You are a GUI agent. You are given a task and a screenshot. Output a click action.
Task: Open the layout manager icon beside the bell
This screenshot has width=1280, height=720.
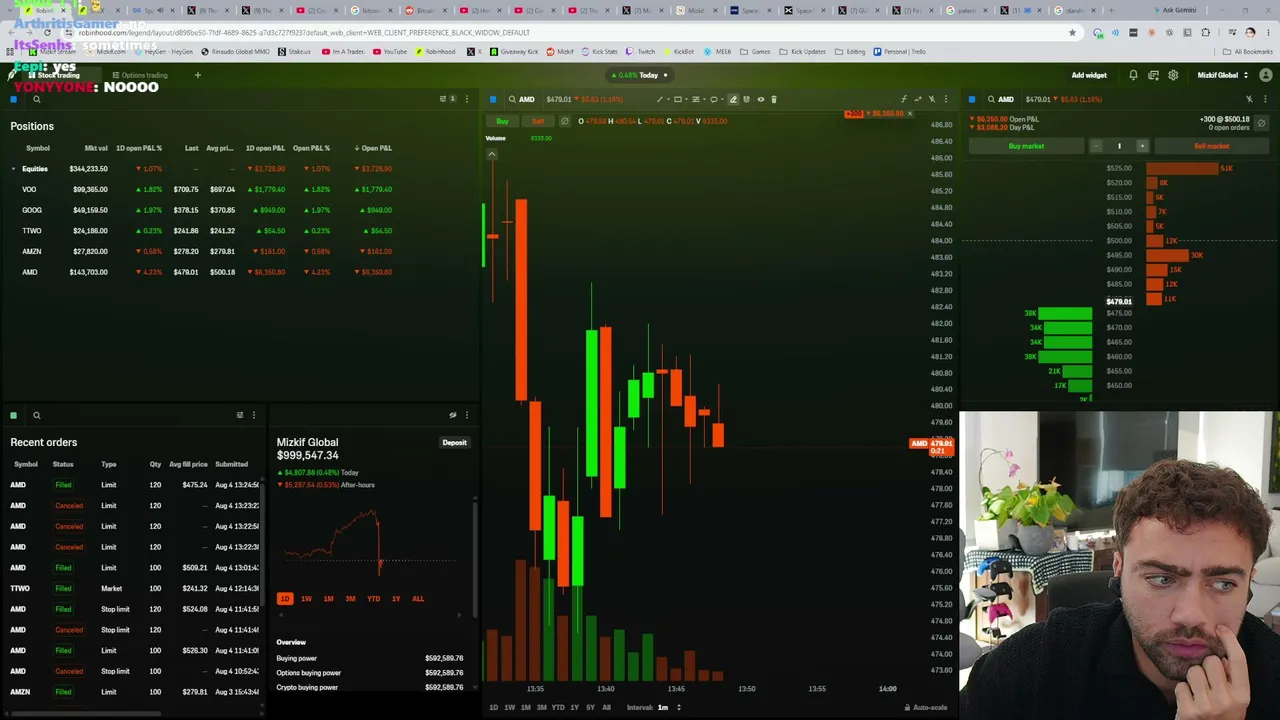click(1153, 75)
